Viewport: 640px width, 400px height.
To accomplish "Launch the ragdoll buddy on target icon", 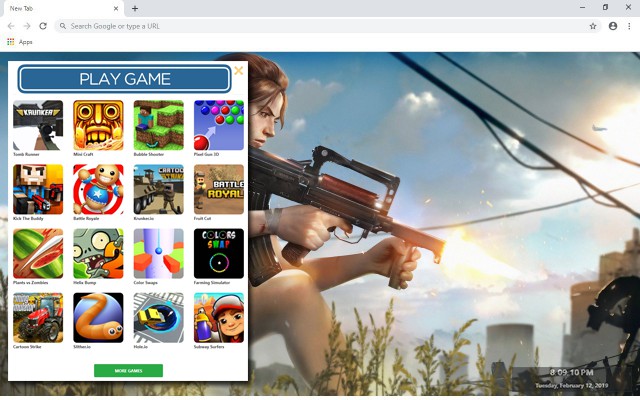I will click(x=98, y=189).
